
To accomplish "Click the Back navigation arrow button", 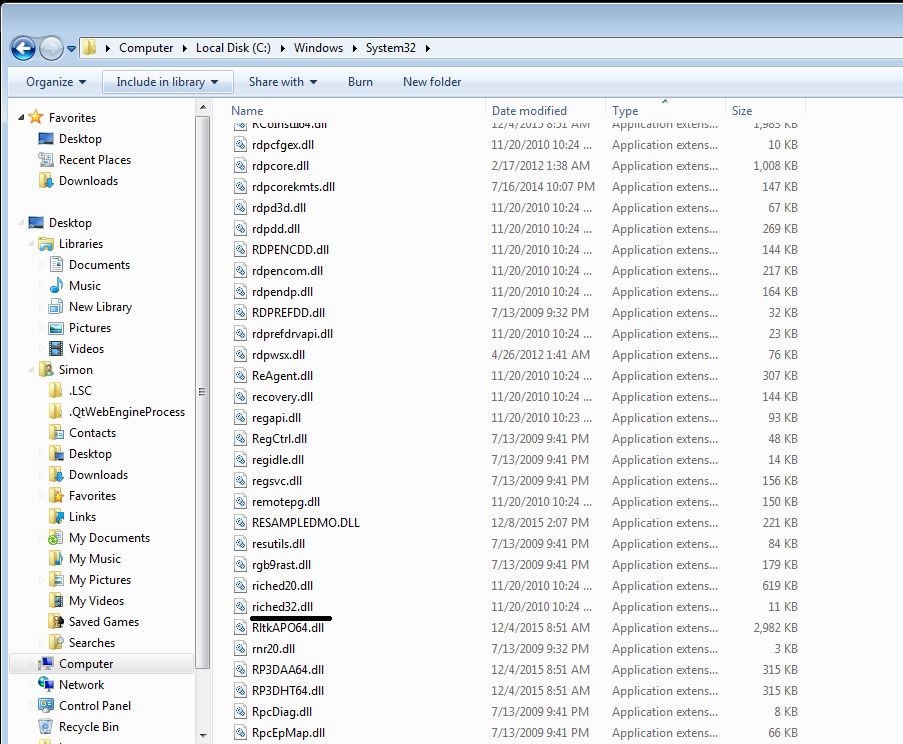I will pos(23,48).
